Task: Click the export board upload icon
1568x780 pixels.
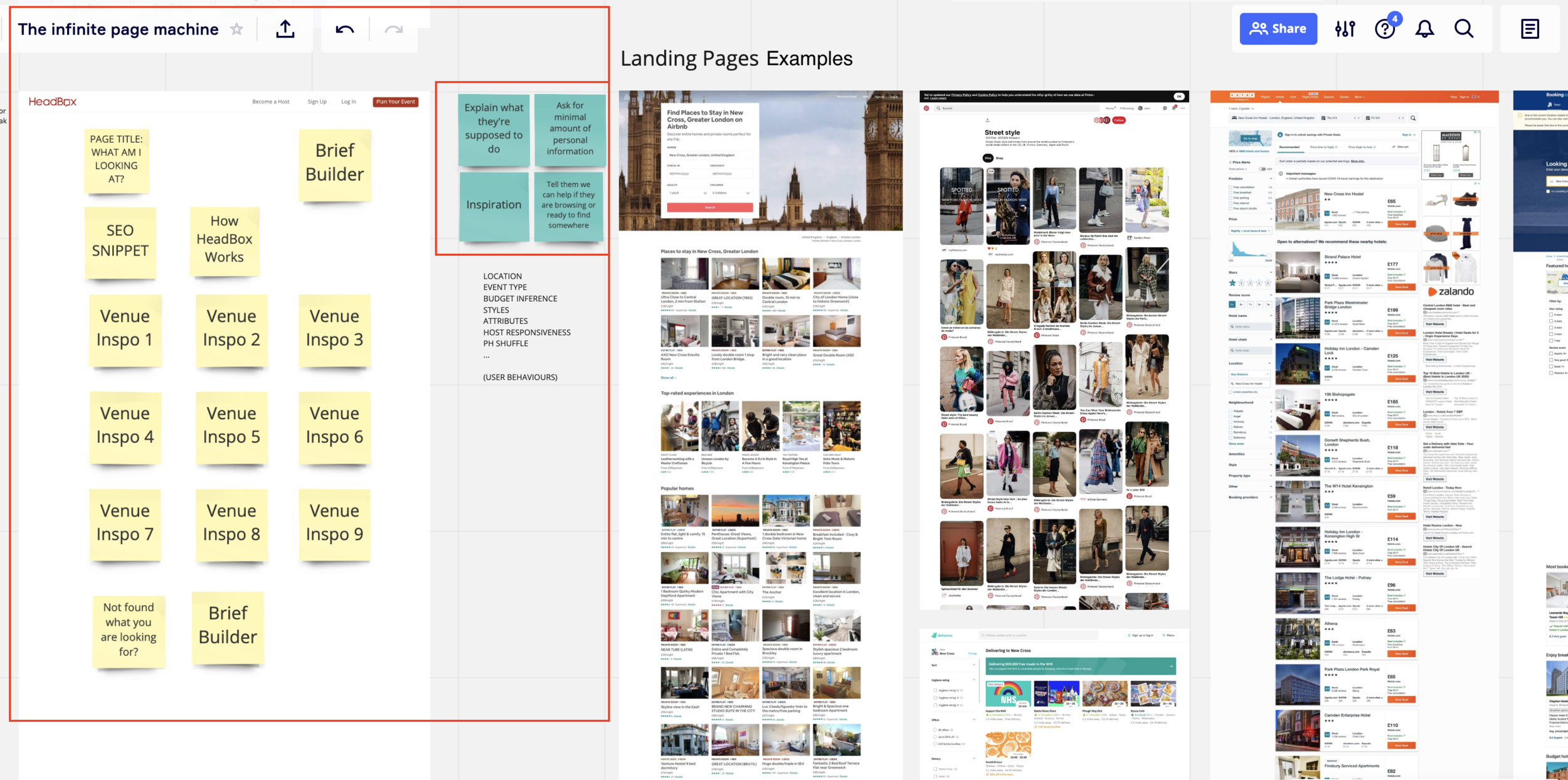Action: point(285,29)
